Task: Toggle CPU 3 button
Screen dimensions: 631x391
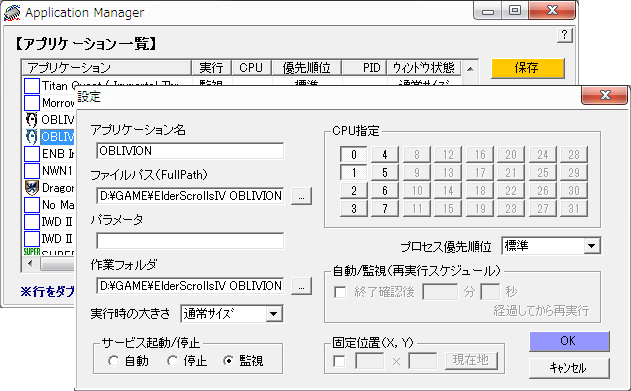Action: tap(354, 209)
